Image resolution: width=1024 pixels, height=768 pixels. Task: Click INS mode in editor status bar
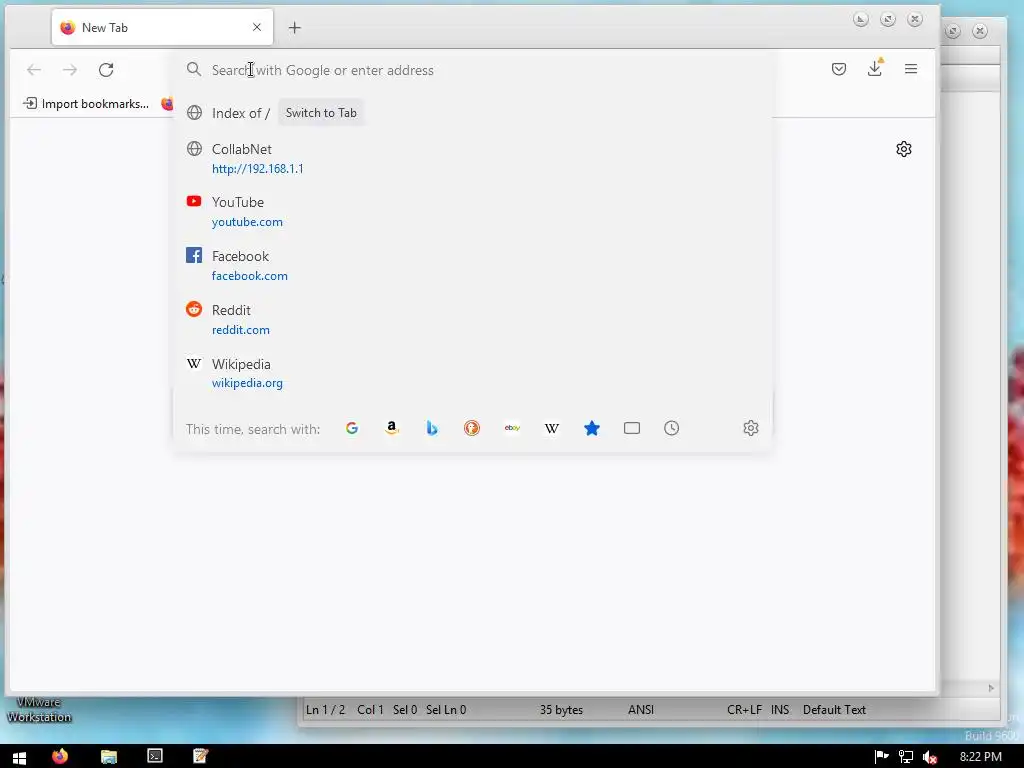(780, 710)
